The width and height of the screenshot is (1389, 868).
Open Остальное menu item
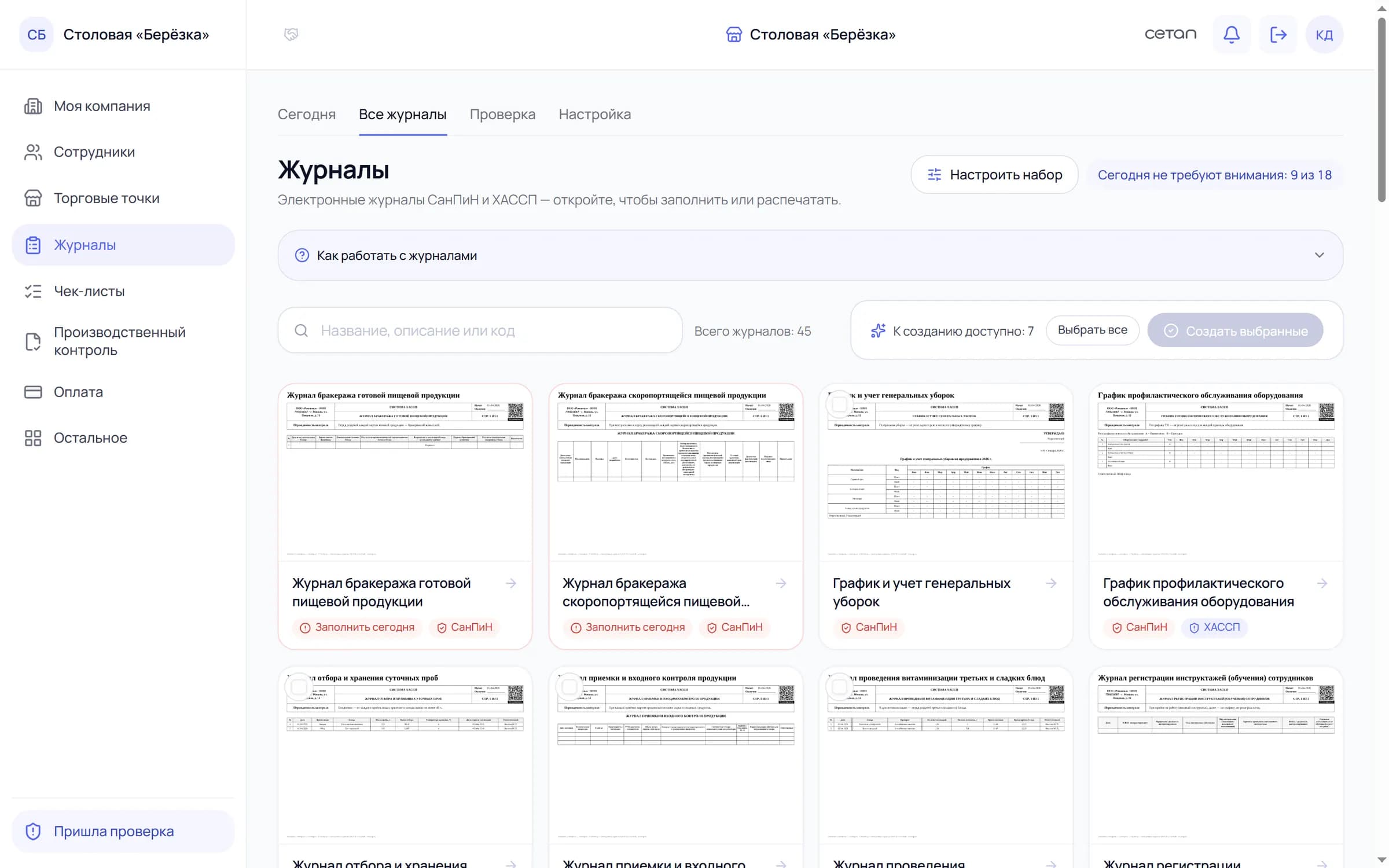point(123,438)
